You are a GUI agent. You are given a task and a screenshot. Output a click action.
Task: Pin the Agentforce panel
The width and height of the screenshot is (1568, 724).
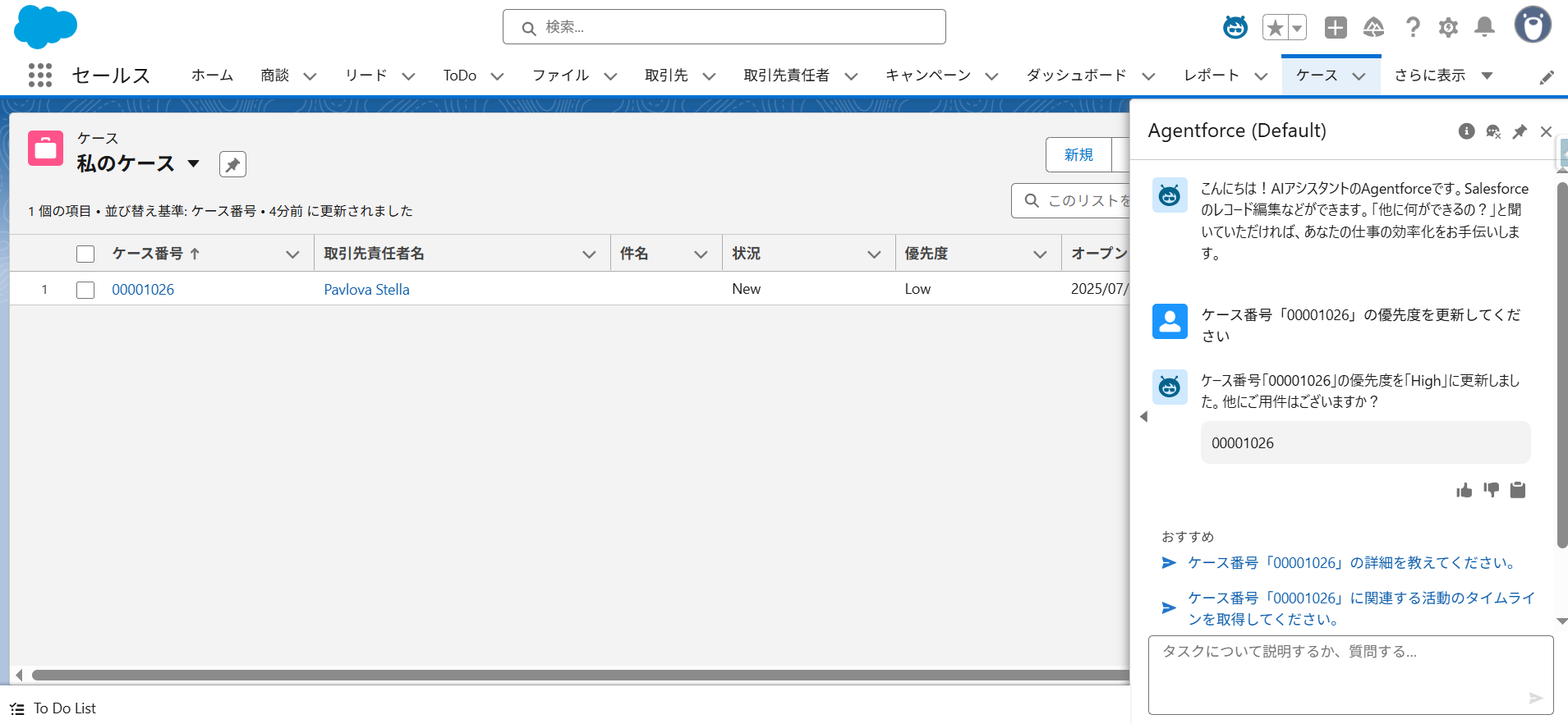[x=1520, y=131]
